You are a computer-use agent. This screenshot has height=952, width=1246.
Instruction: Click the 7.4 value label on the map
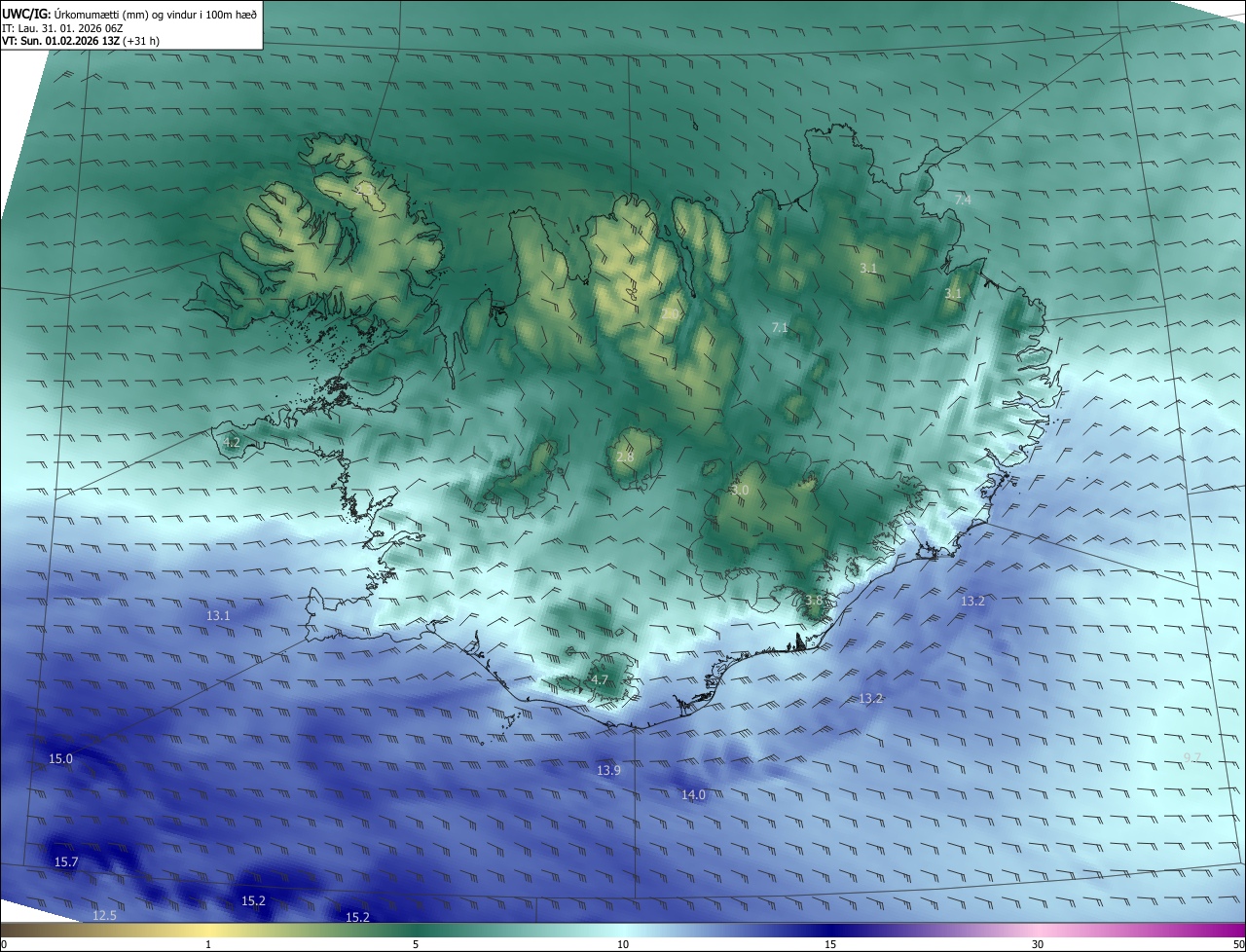coord(963,200)
